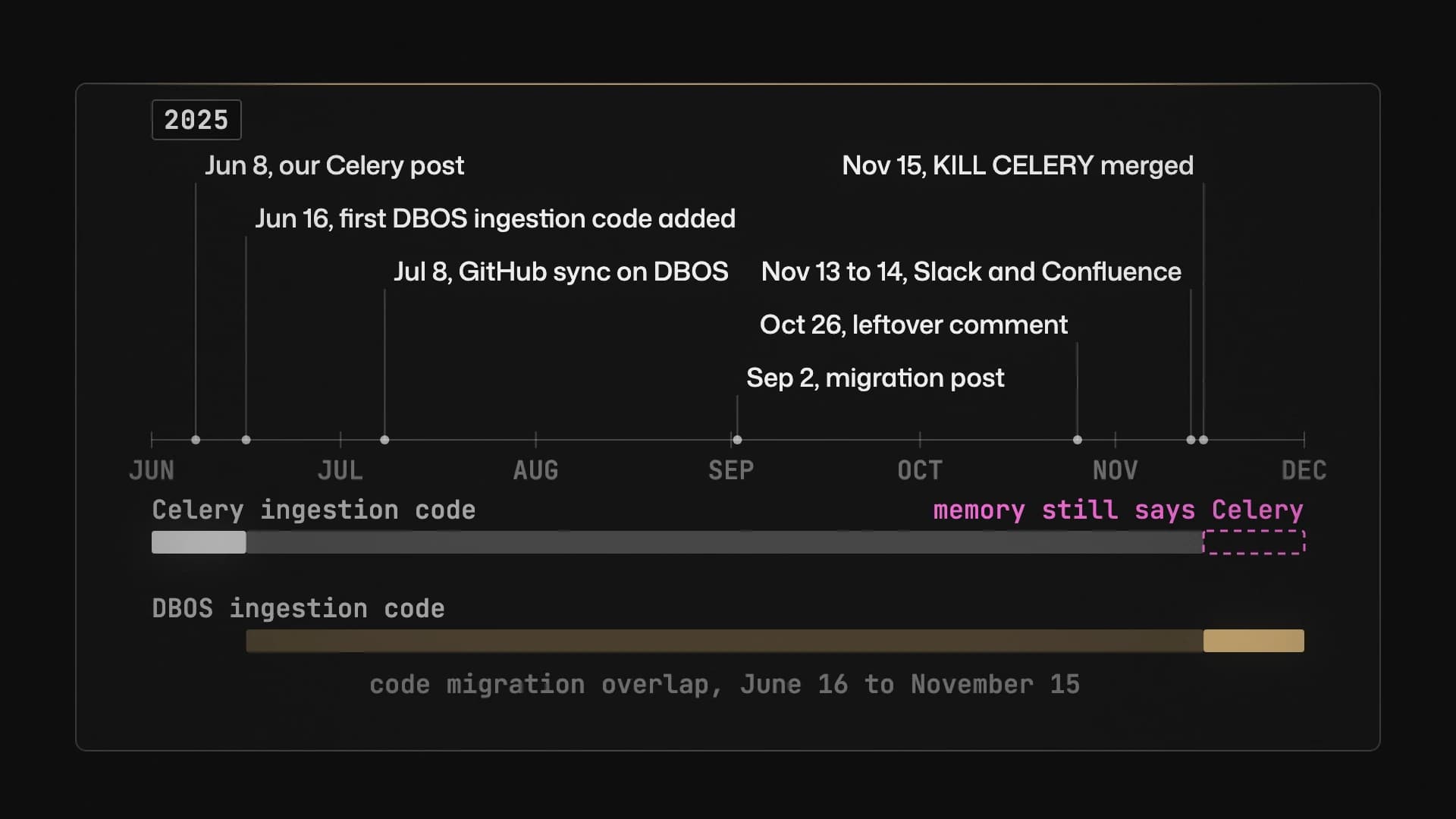Select the Jun 8 timeline dot
The image size is (1456, 819).
click(196, 440)
